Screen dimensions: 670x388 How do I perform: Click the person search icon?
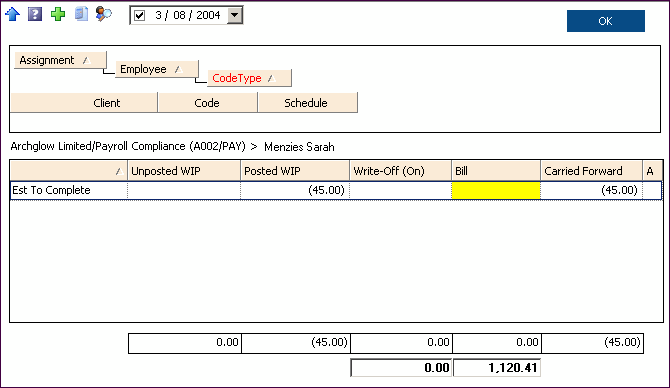103,14
